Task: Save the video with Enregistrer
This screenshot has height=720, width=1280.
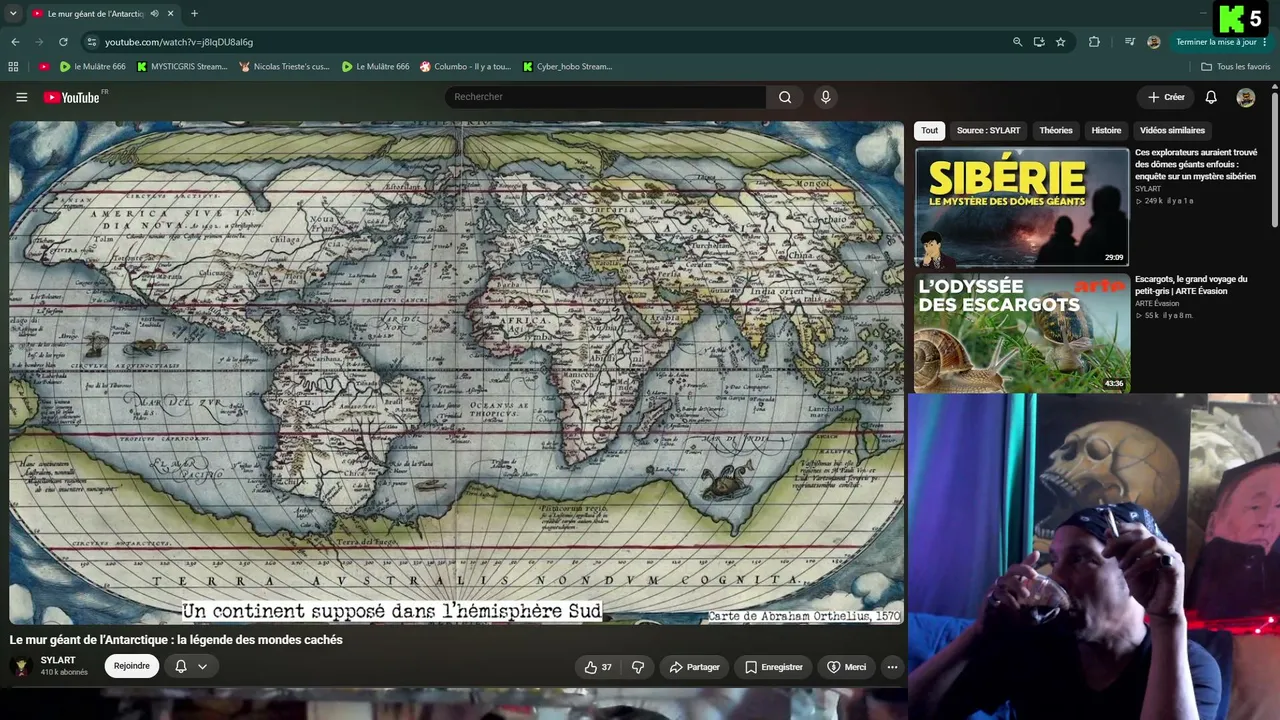Action: point(774,667)
